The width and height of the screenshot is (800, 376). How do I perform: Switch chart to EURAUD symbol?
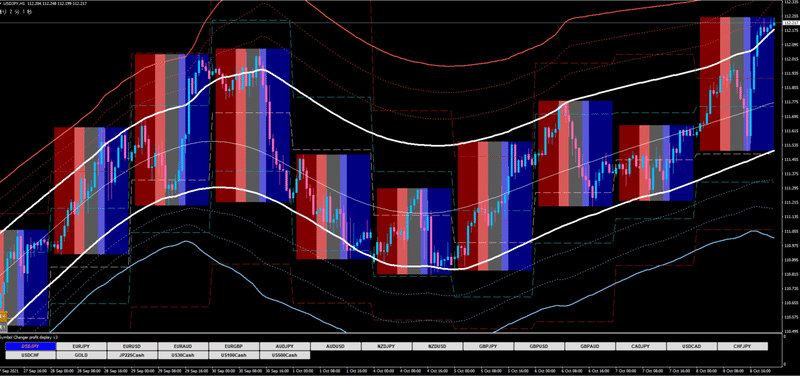[183, 346]
